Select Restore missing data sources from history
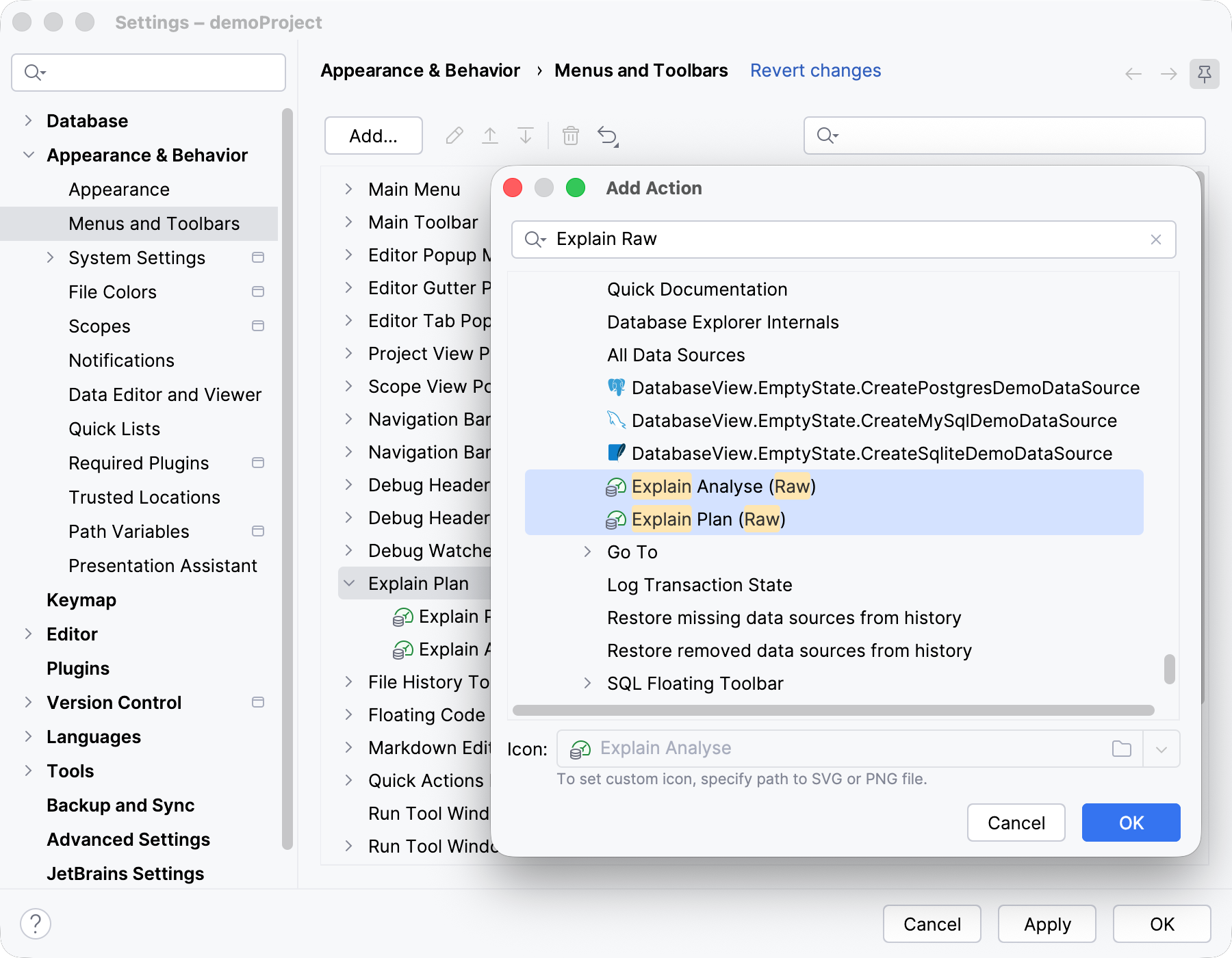 point(784,618)
